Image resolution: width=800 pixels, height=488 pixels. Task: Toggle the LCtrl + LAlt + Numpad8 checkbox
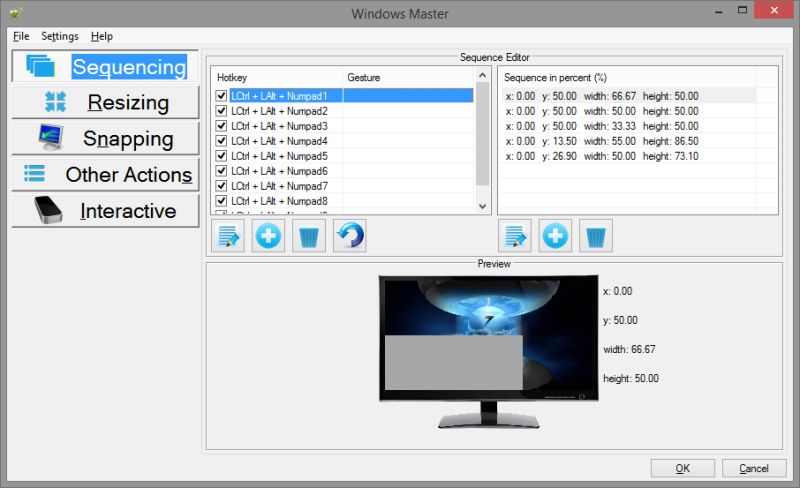click(221, 201)
